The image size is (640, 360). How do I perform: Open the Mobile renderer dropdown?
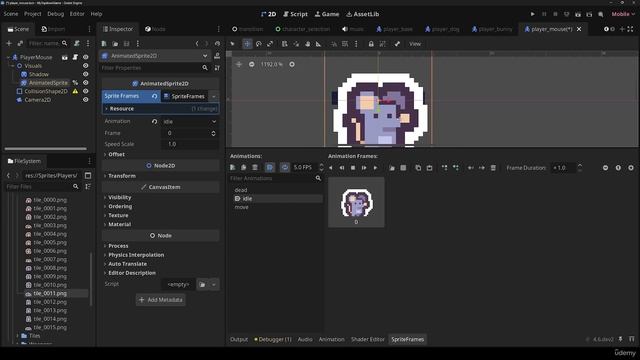pyautogui.click(x=623, y=14)
